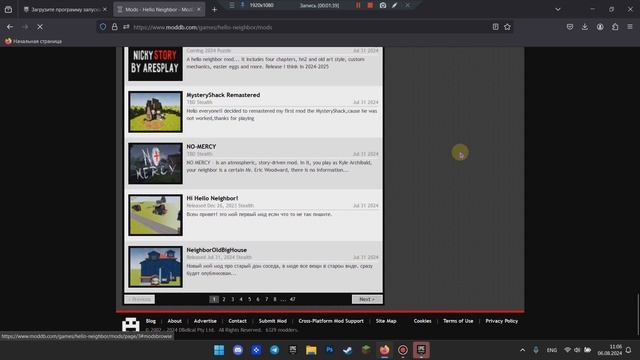
Task: Open the 'Hi Hello Neighbor!' mod link
Action: click(212, 198)
